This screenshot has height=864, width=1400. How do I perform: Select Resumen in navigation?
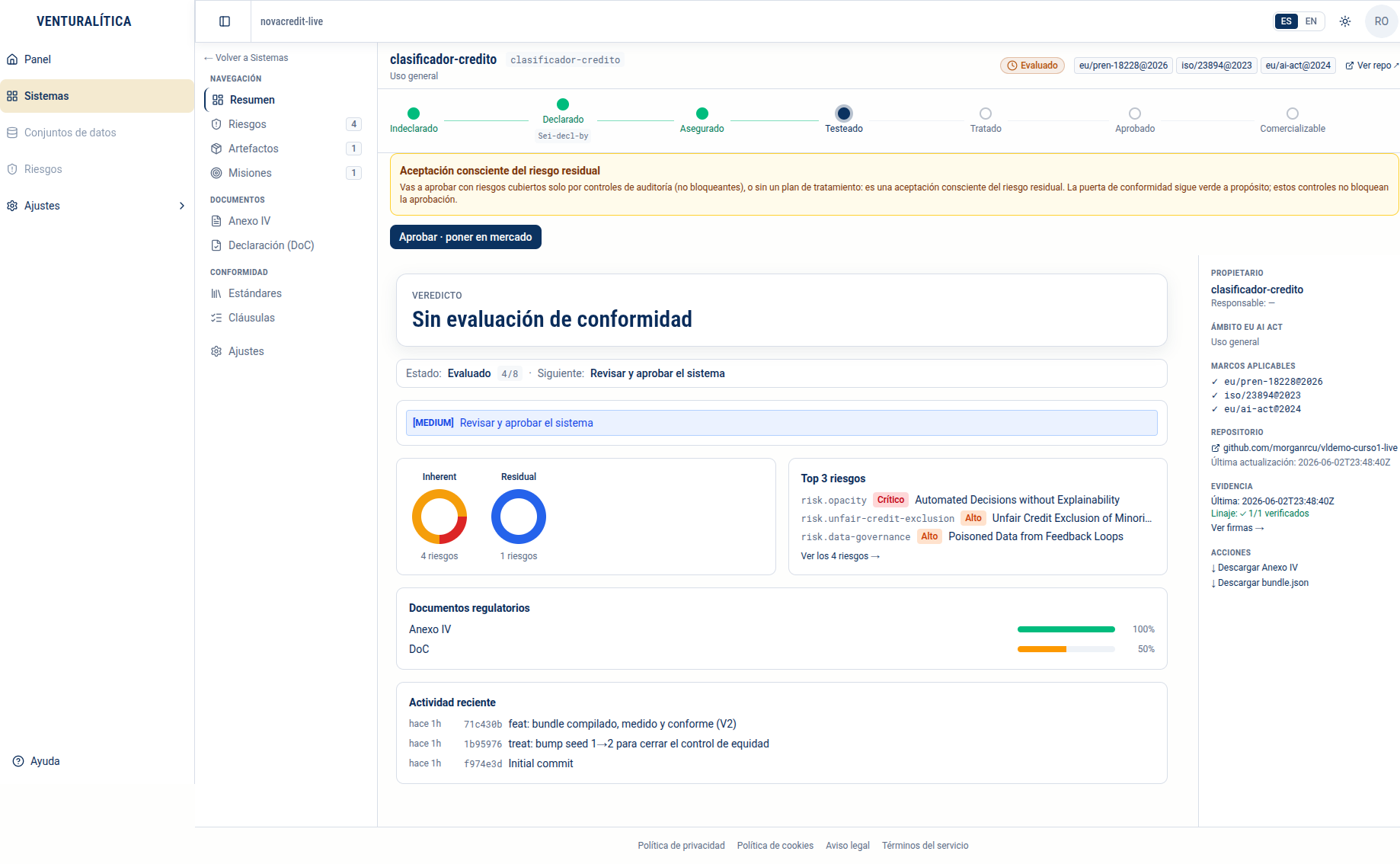click(x=285, y=100)
